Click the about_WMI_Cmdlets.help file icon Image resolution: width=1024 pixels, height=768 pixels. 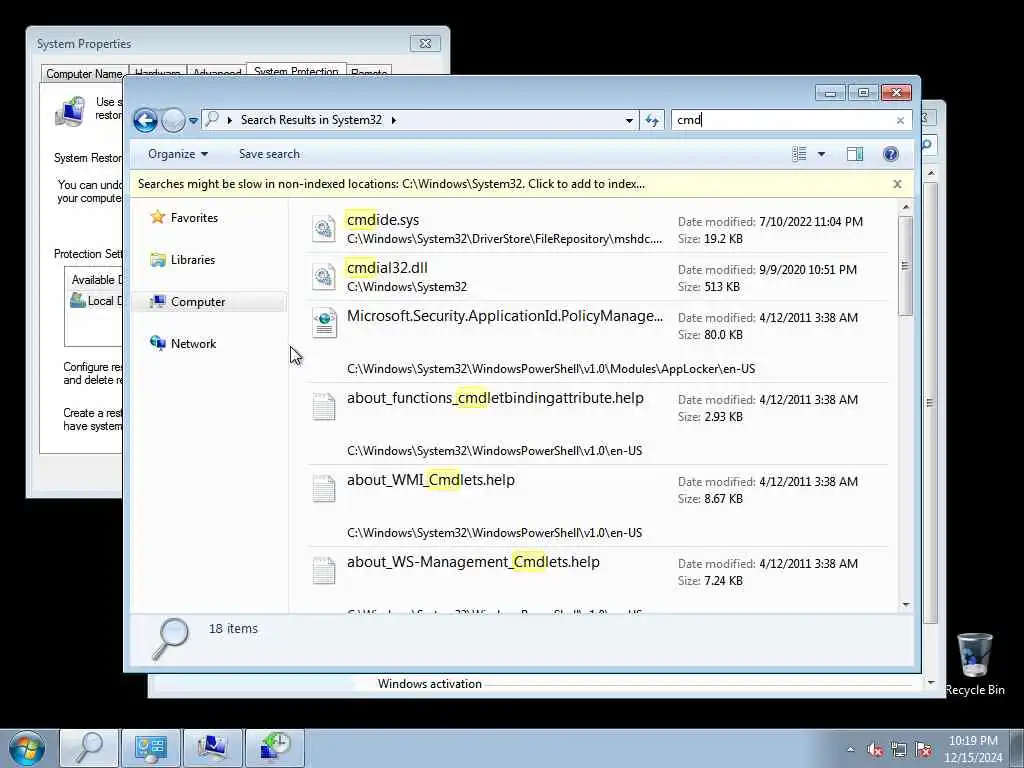click(324, 488)
